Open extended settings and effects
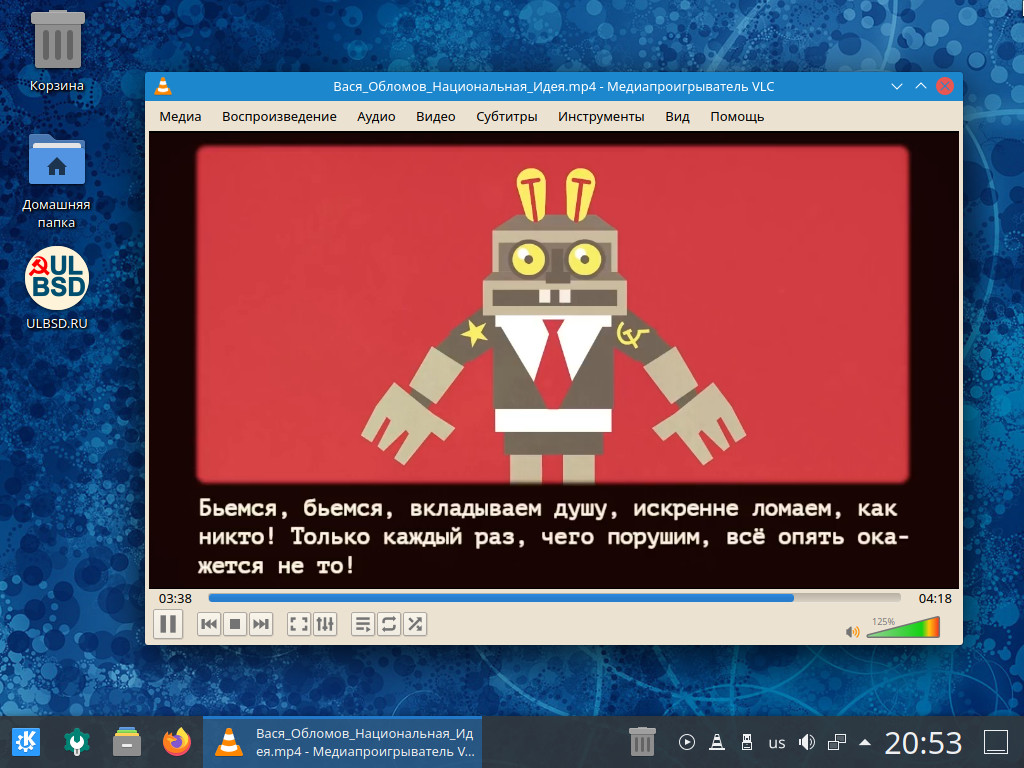This screenshot has width=1024, height=768. (x=325, y=625)
